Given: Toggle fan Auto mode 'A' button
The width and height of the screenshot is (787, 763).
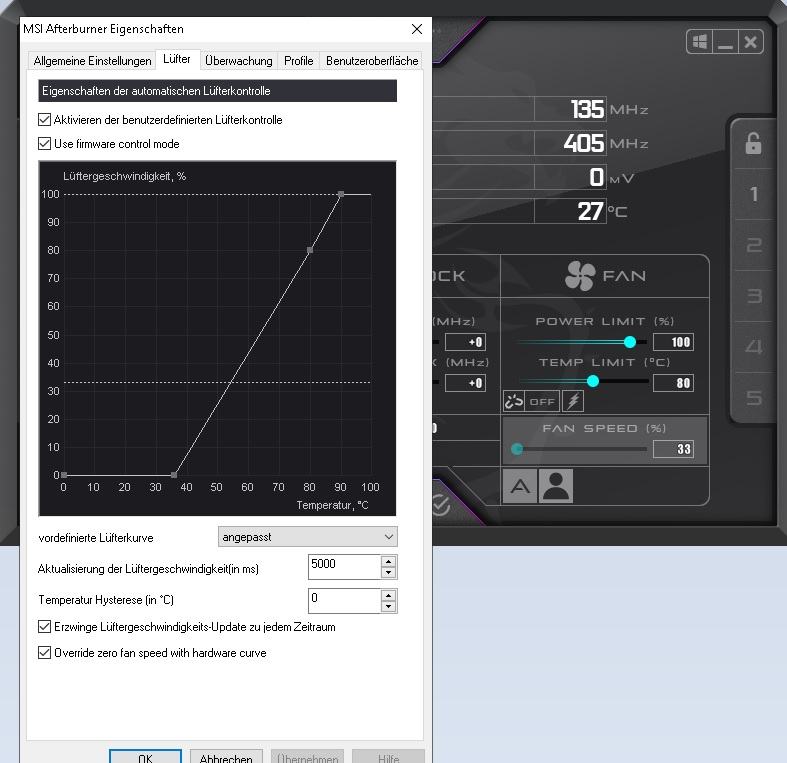Looking at the screenshot, I should pos(519,486).
